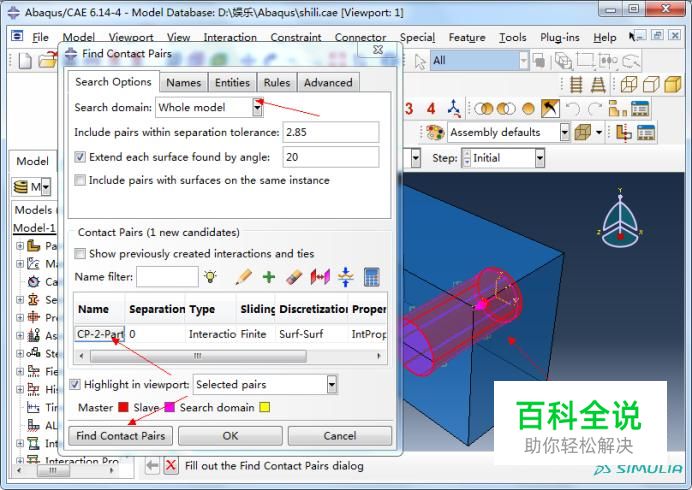Enable perspective projection icon
The width and height of the screenshot is (692, 490).
(598, 84)
